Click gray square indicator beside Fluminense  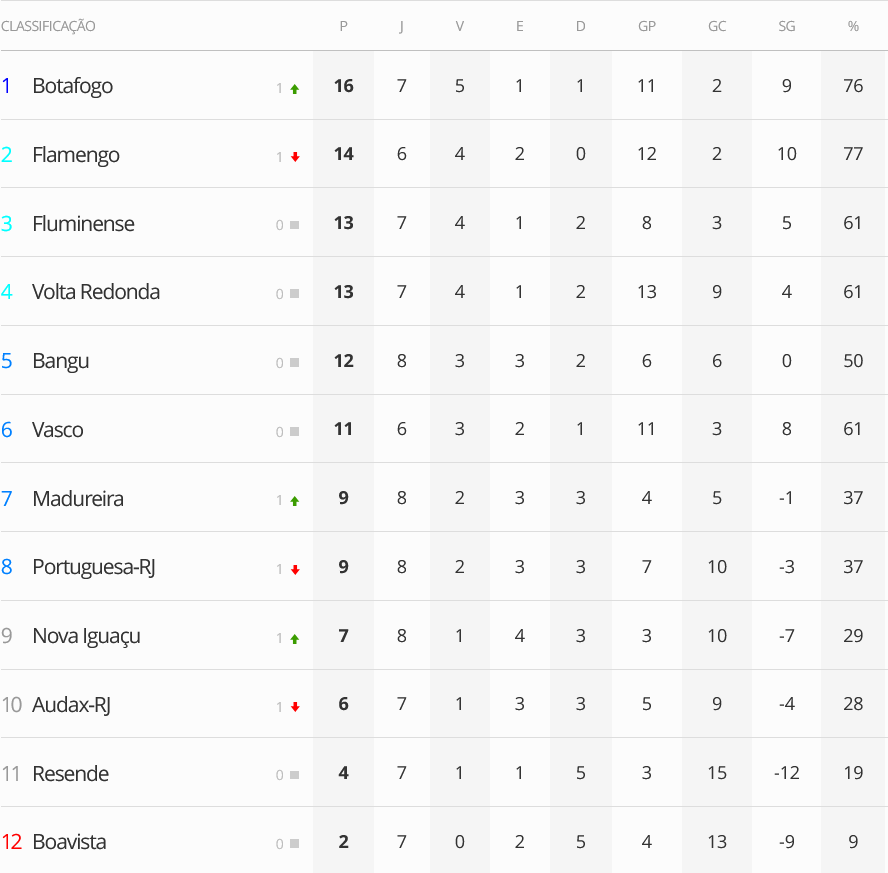point(294,225)
